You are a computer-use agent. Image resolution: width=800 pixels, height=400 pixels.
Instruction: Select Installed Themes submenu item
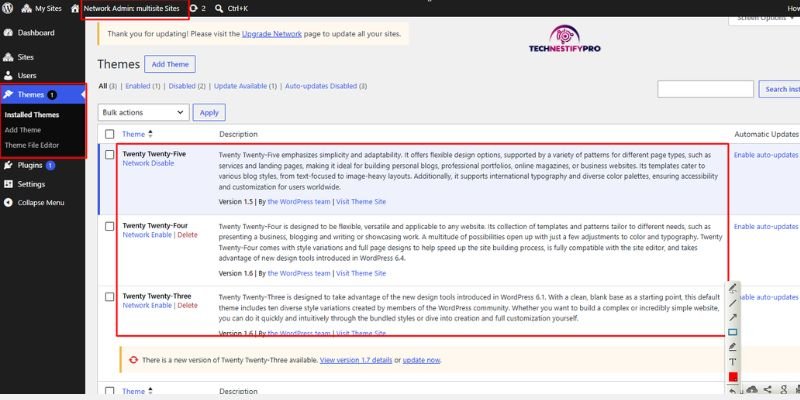(x=32, y=115)
